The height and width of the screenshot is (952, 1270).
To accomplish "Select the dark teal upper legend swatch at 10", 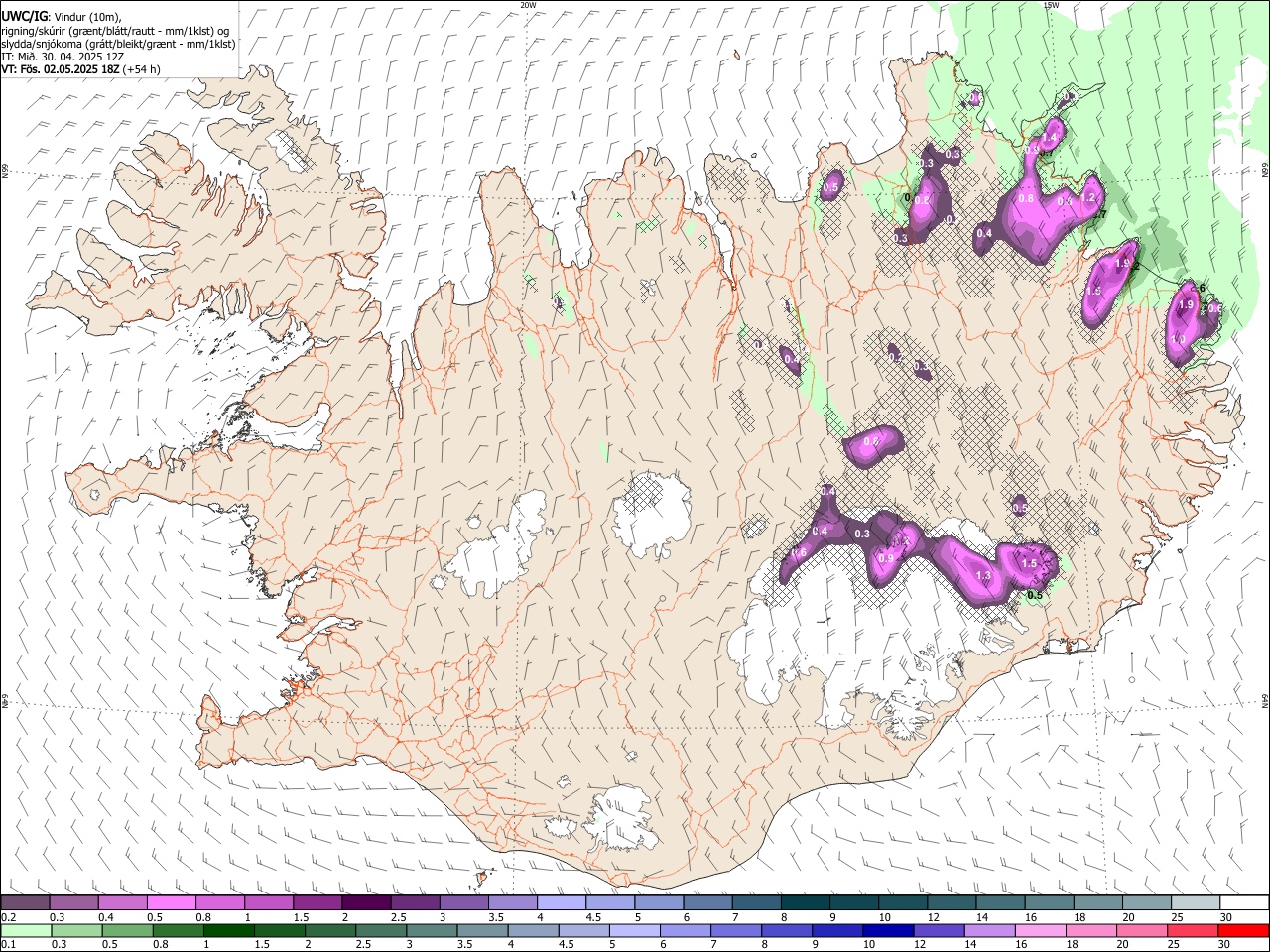I will coord(903,903).
